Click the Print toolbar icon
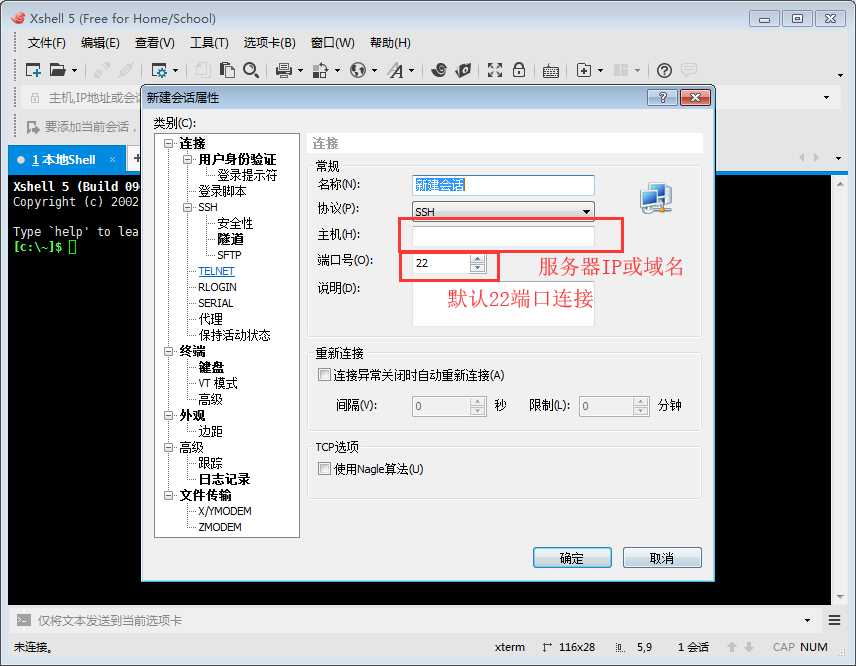Screen dimensions: 856x666 [x=283, y=70]
